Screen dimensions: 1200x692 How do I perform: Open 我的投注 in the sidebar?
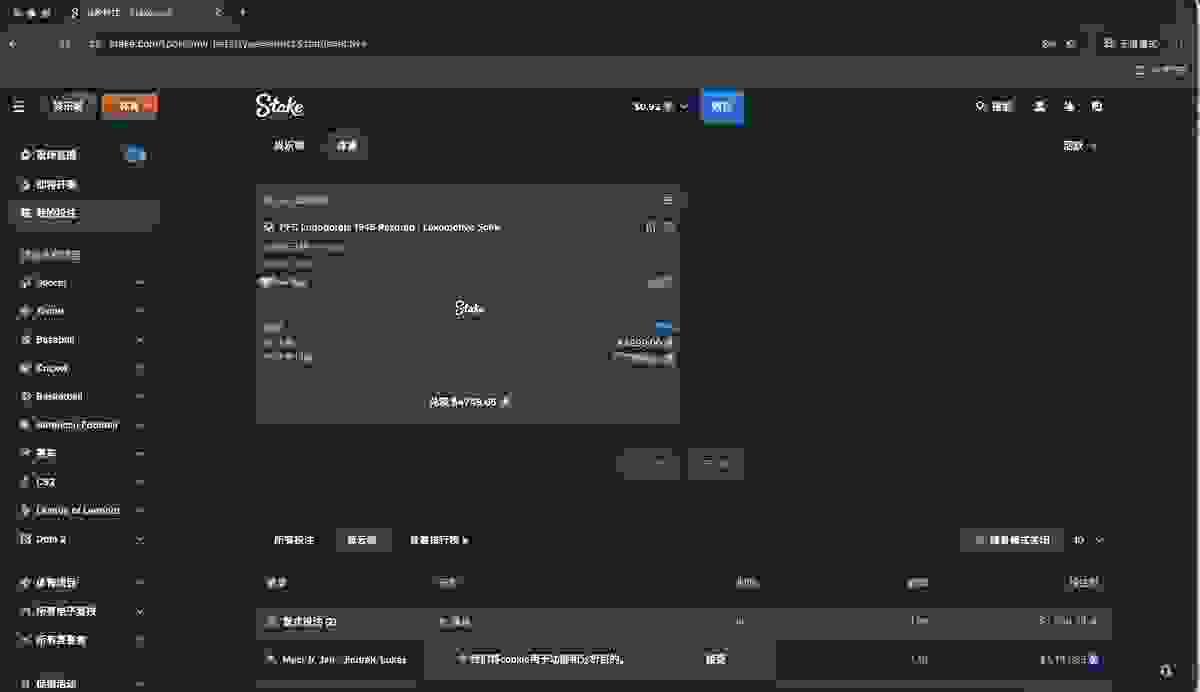tap(83, 213)
